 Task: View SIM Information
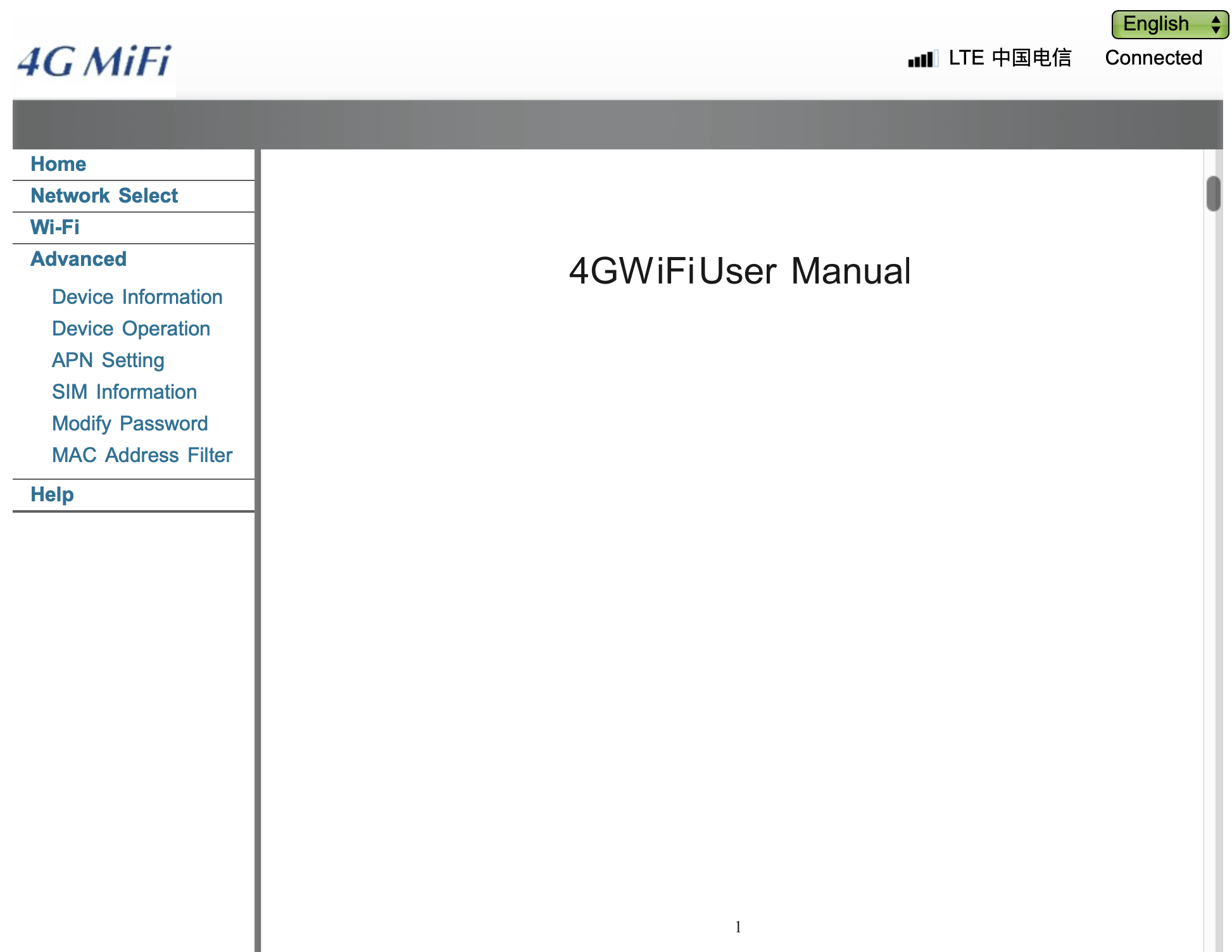[x=124, y=392]
